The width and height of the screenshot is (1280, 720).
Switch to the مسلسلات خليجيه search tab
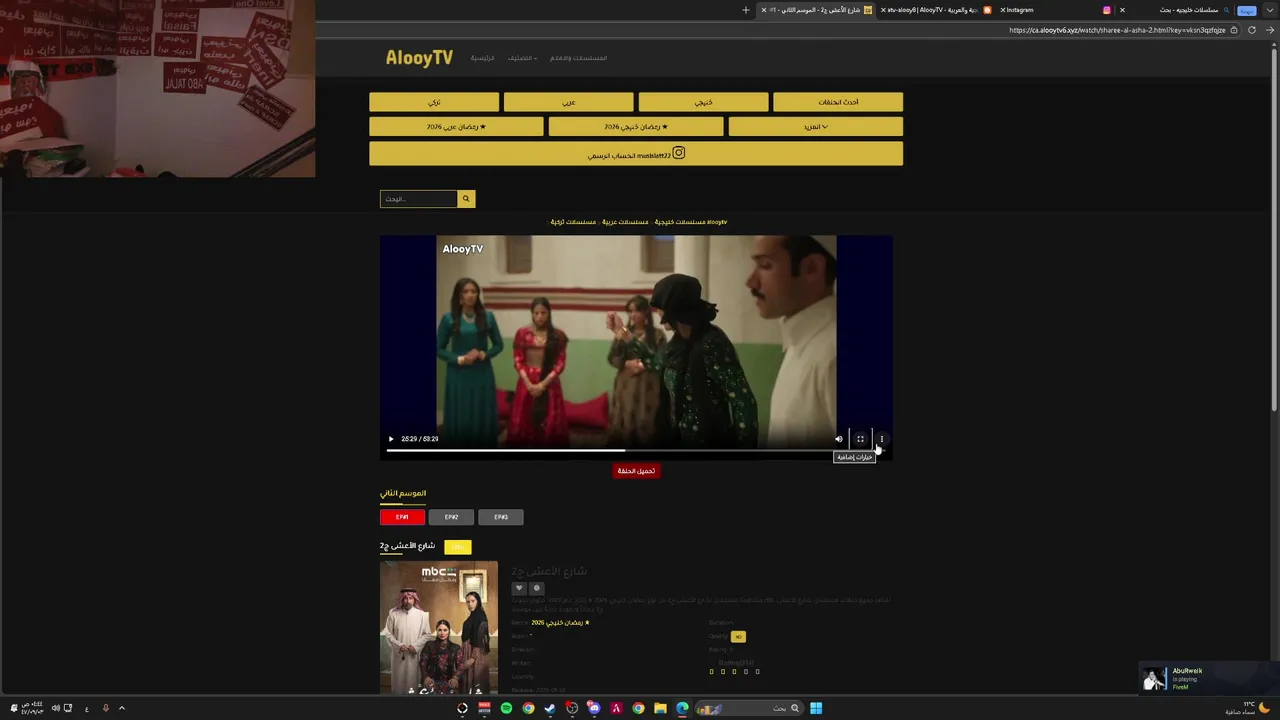(x=1175, y=10)
